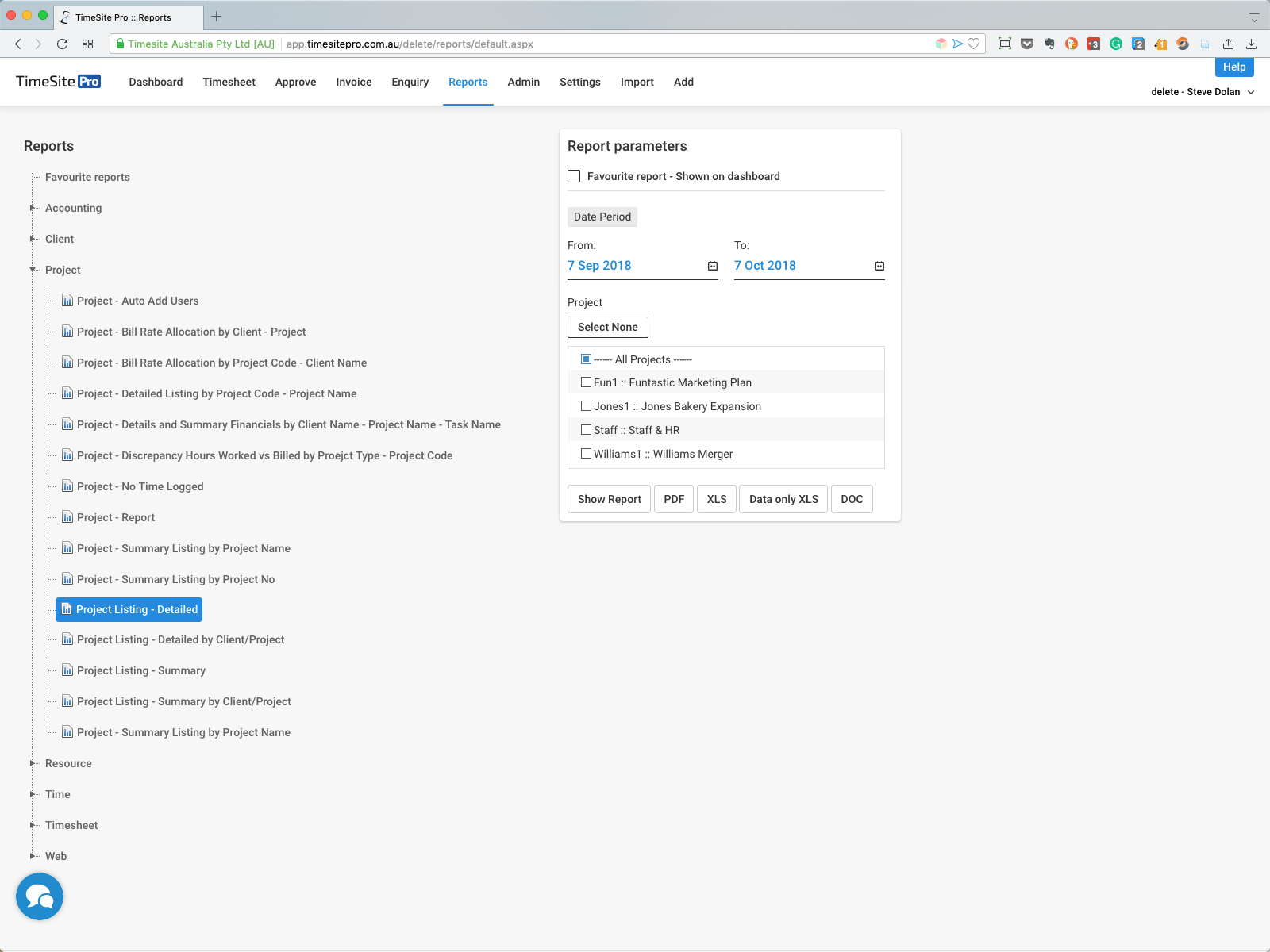Open the Invoice menu
The image size is (1270, 952).
(354, 82)
